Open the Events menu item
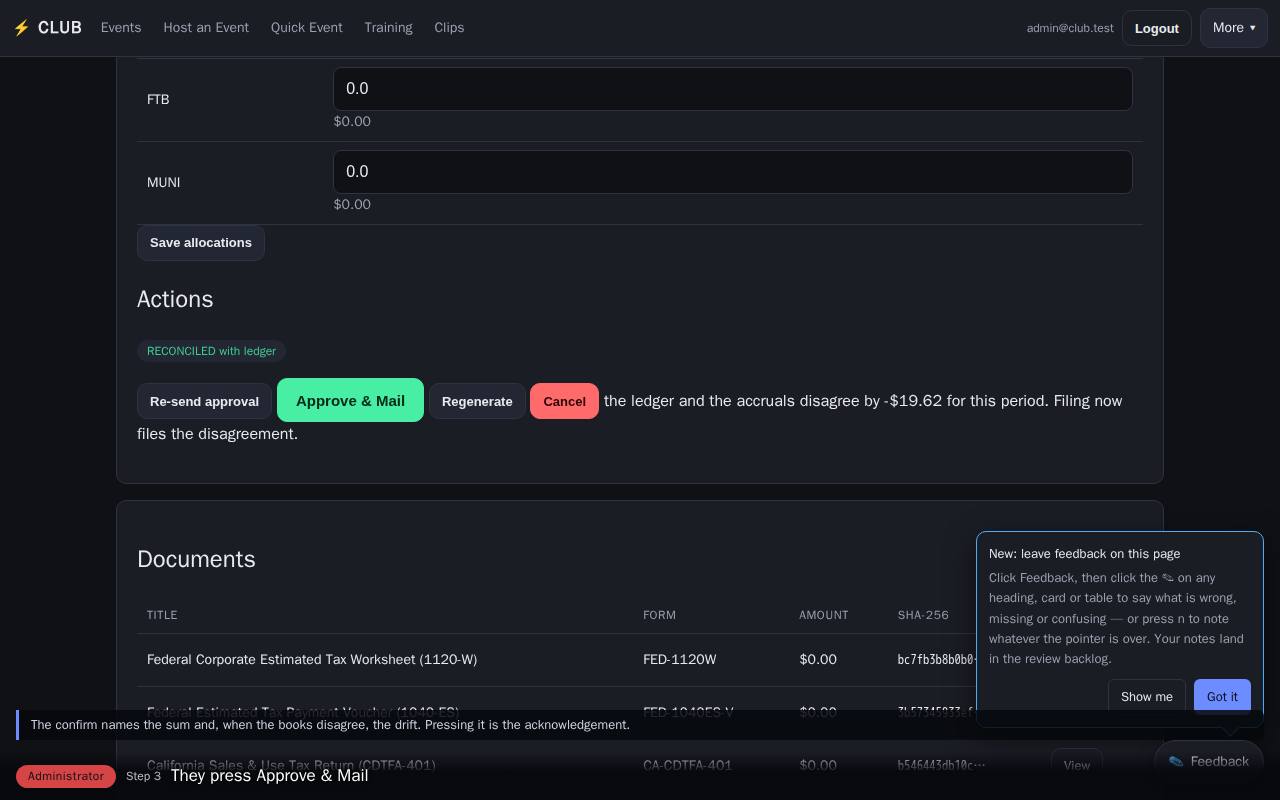Viewport: 1280px width, 800px height. point(121,28)
